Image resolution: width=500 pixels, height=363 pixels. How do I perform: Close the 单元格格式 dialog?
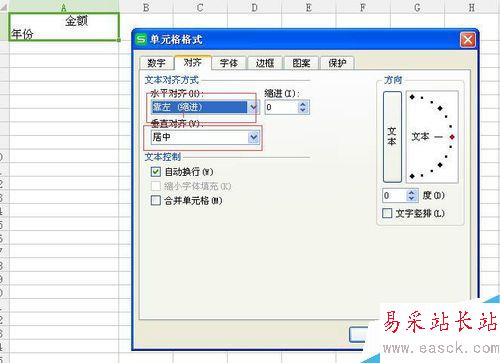[x=467, y=40]
